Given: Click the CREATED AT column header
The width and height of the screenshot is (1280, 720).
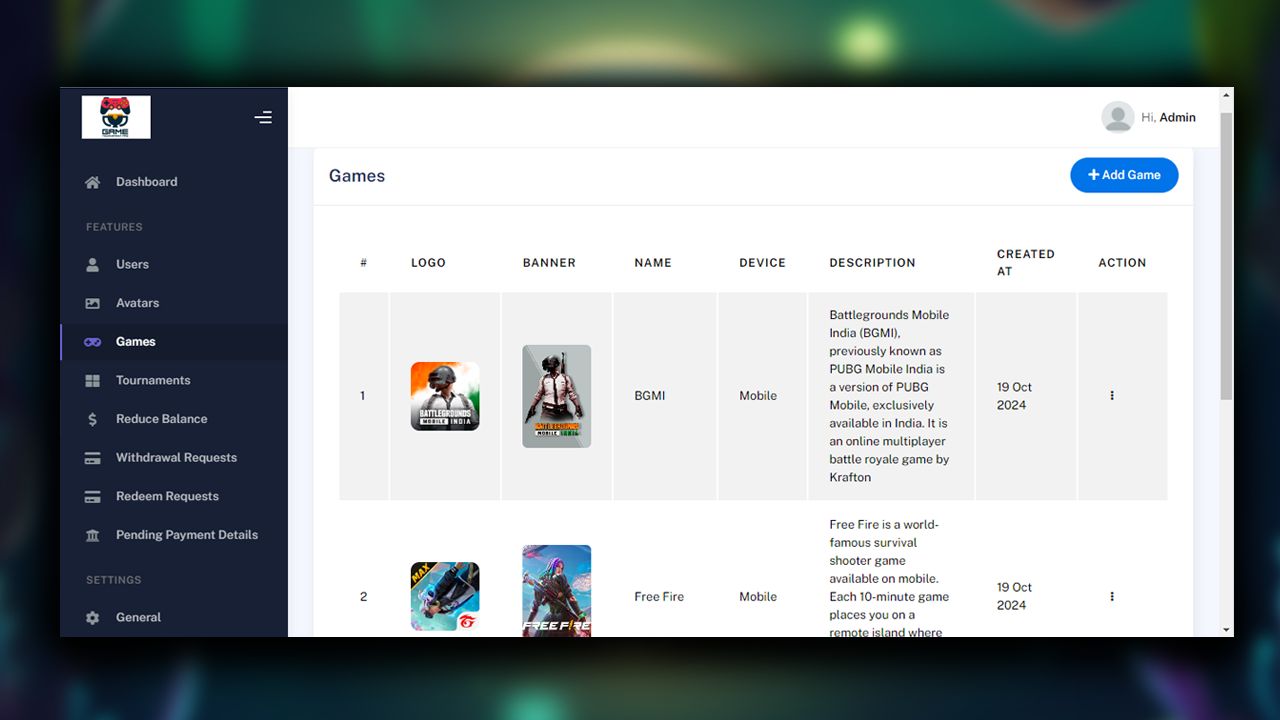Looking at the screenshot, I should 1026,263.
